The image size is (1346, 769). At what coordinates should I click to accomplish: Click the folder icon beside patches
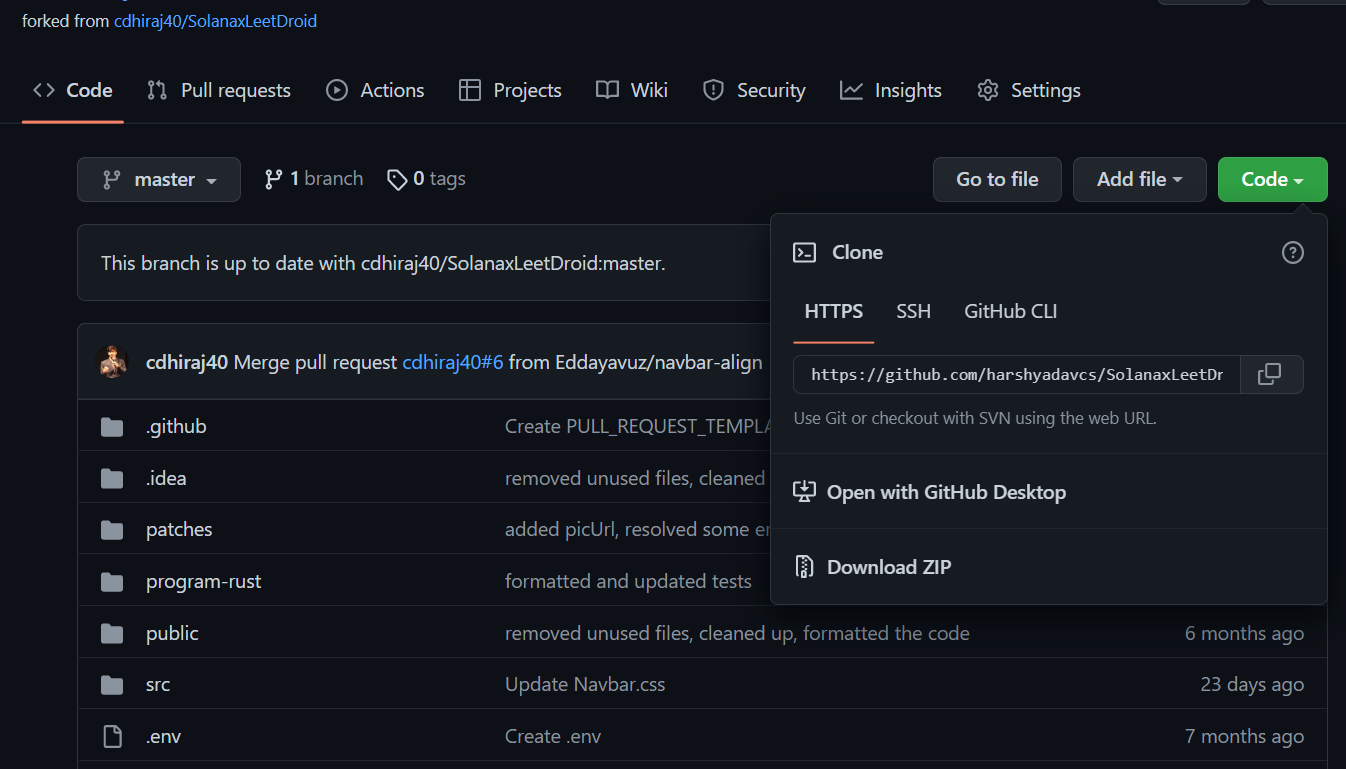[112, 530]
